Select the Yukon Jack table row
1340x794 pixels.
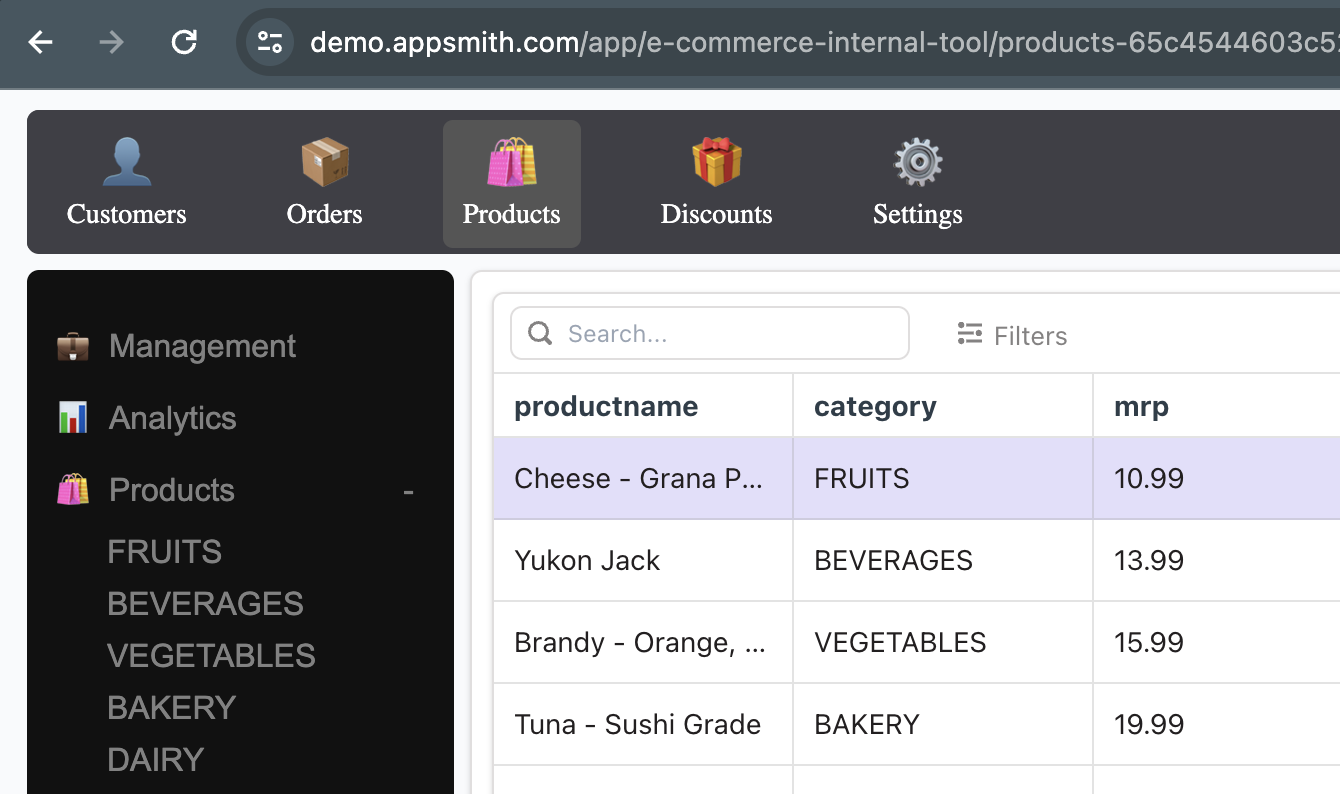(587, 560)
